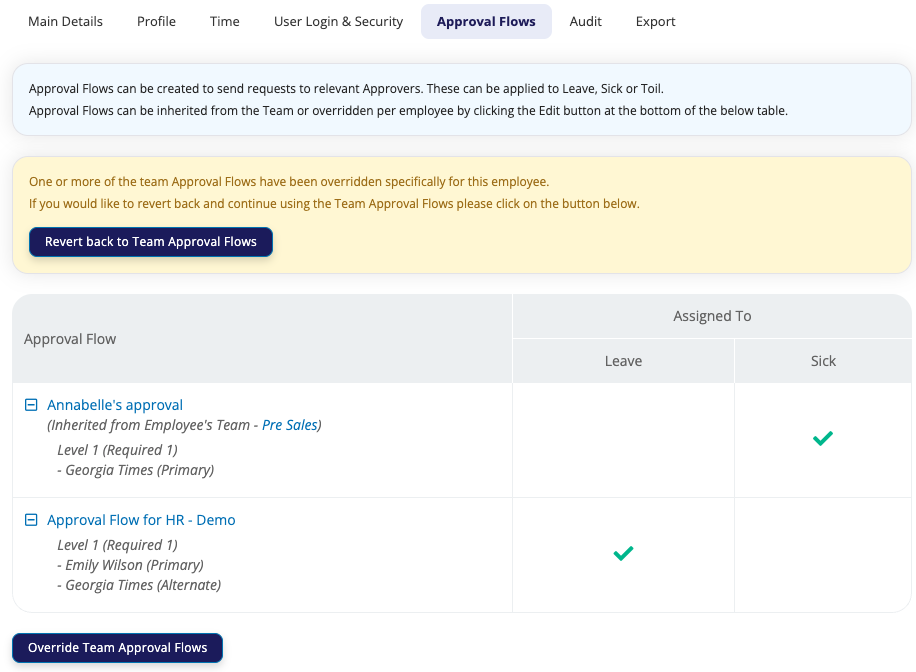This screenshot has width=916, height=672.
Task: Click Level 1 (Required 1) under HR - Demo
Action: tap(117, 545)
